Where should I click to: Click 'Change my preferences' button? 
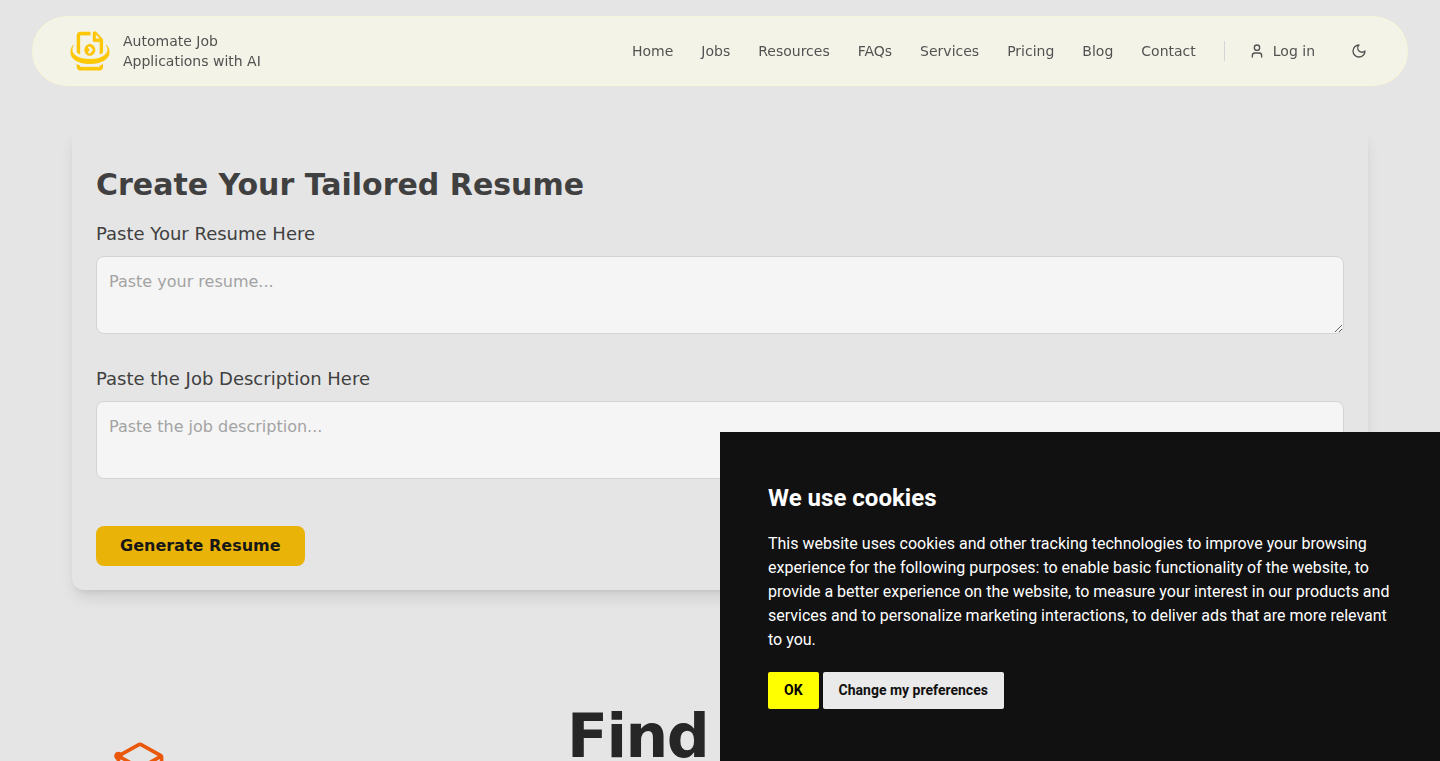pyautogui.click(x=913, y=690)
